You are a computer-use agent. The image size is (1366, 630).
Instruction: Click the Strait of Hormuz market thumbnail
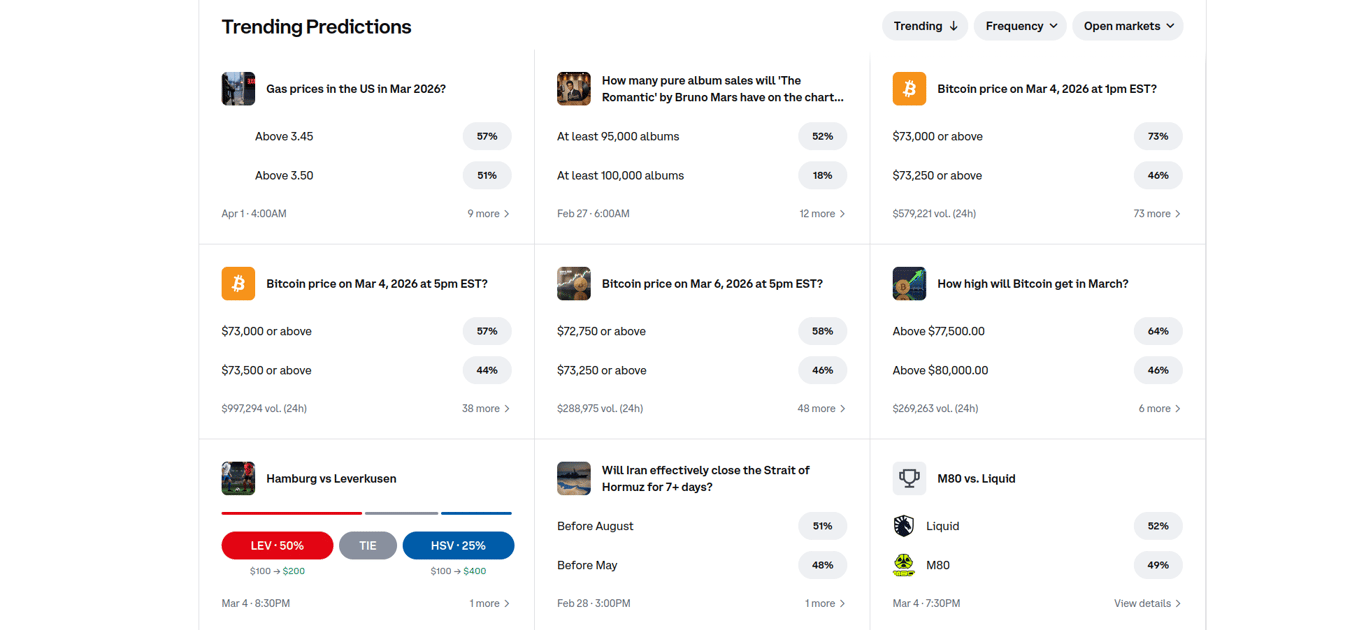574,478
